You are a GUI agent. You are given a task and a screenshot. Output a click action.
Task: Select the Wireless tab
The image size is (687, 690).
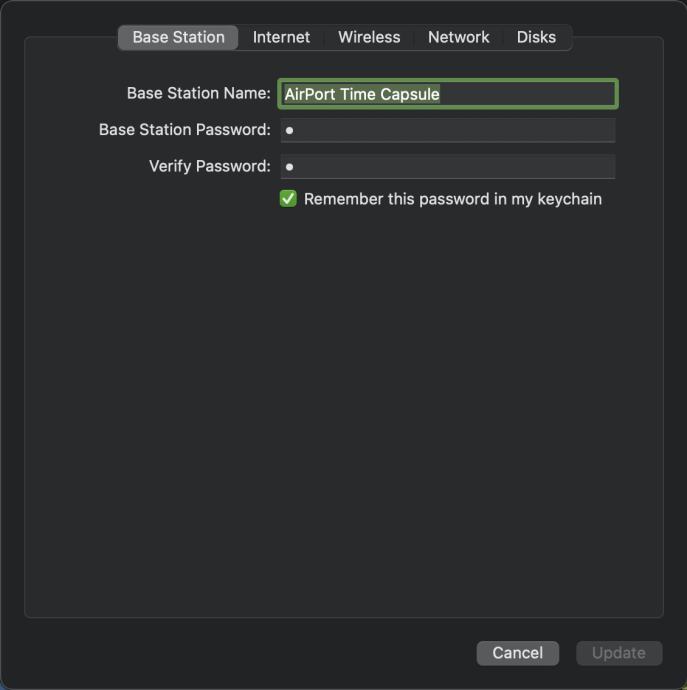(x=369, y=38)
